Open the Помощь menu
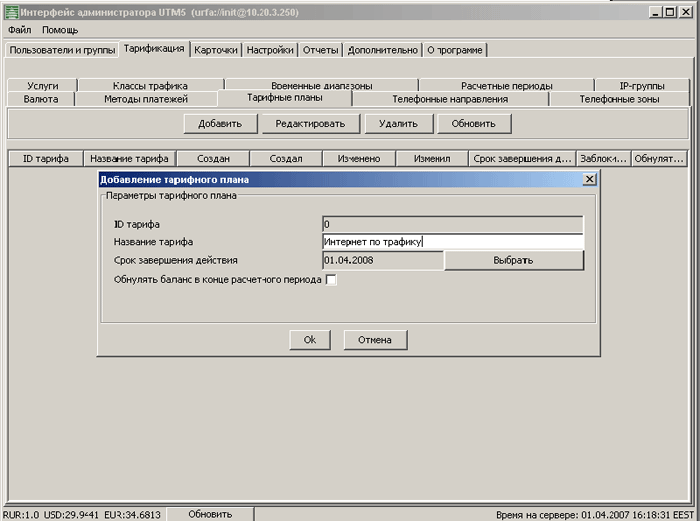The width and height of the screenshot is (700, 521). [60, 30]
